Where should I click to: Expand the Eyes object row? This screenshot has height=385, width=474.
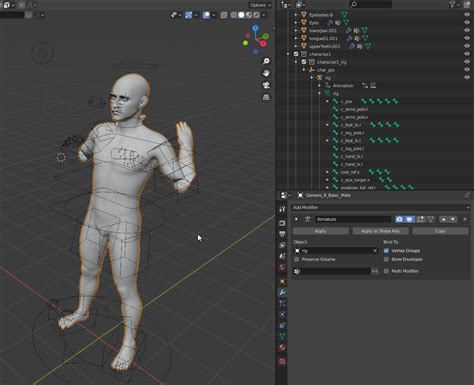(x=296, y=23)
